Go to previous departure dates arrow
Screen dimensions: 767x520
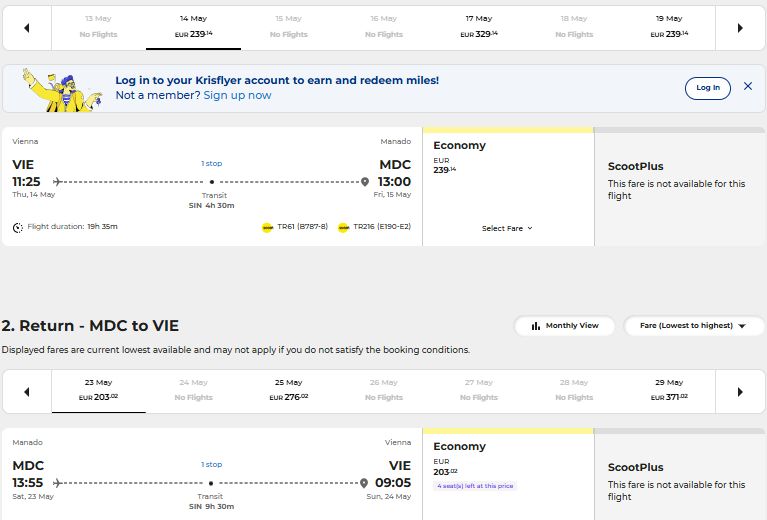27,28
